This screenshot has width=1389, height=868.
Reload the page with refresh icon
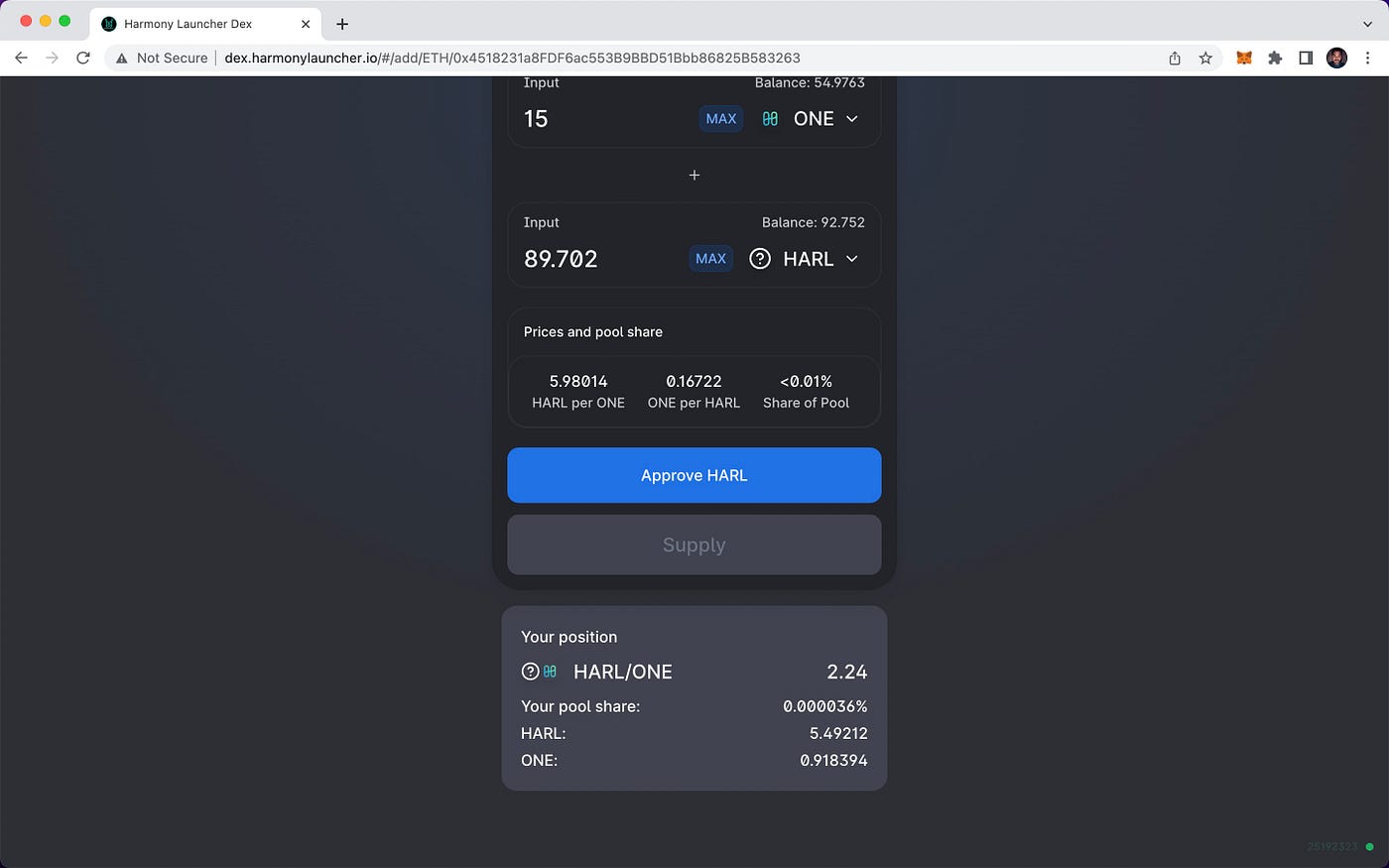pos(83,58)
